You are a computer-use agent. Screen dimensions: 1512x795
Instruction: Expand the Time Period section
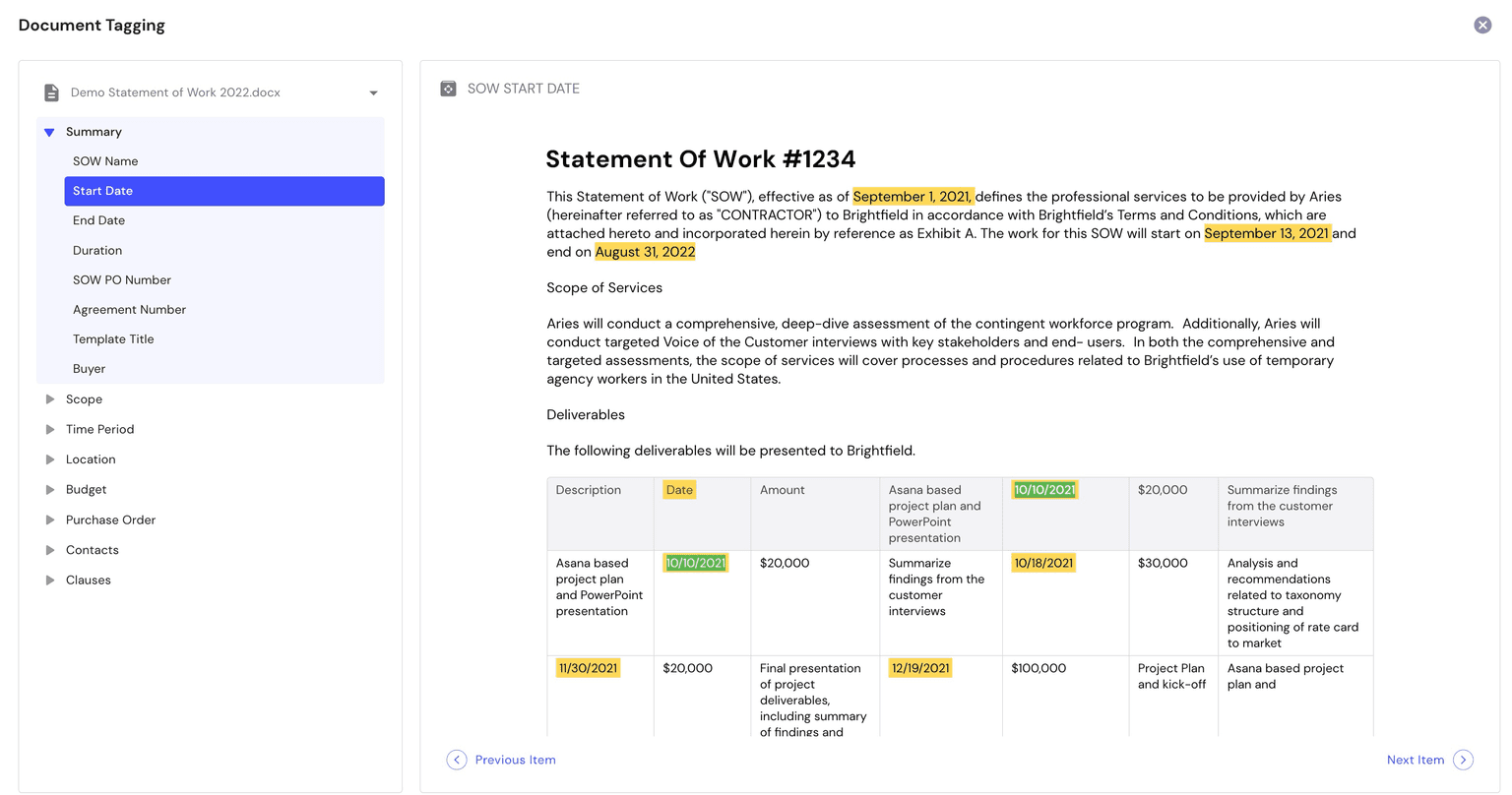[x=50, y=430]
